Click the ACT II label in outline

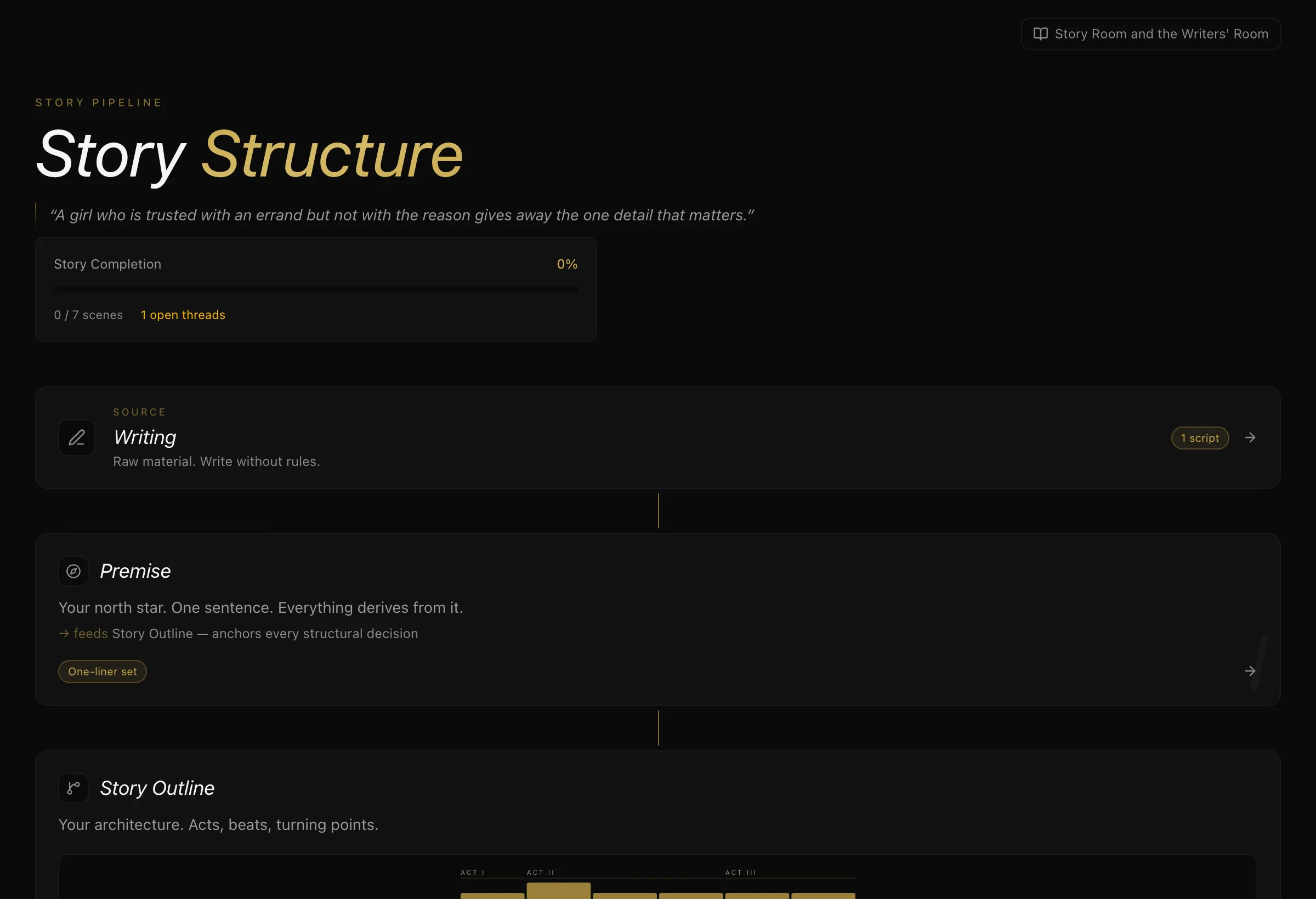pos(541,872)
